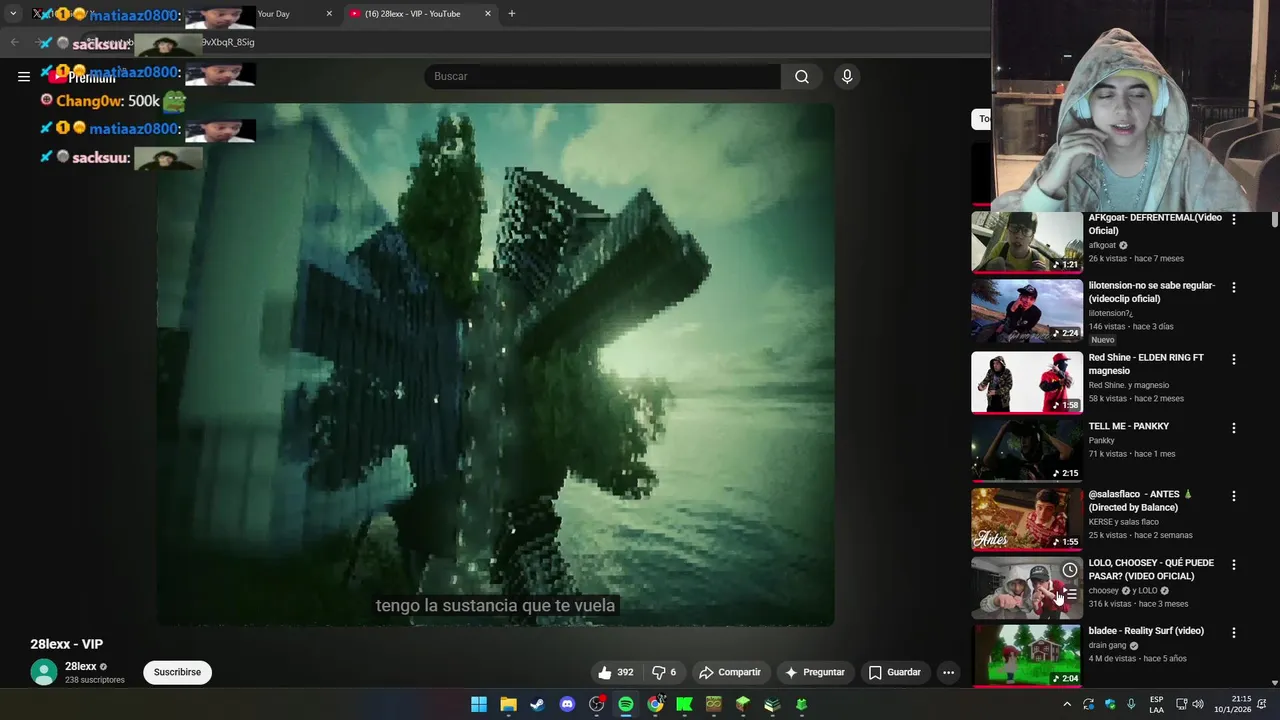Click the video player showing 28lexx VIP
The image size is (1280, 720).
496,365
